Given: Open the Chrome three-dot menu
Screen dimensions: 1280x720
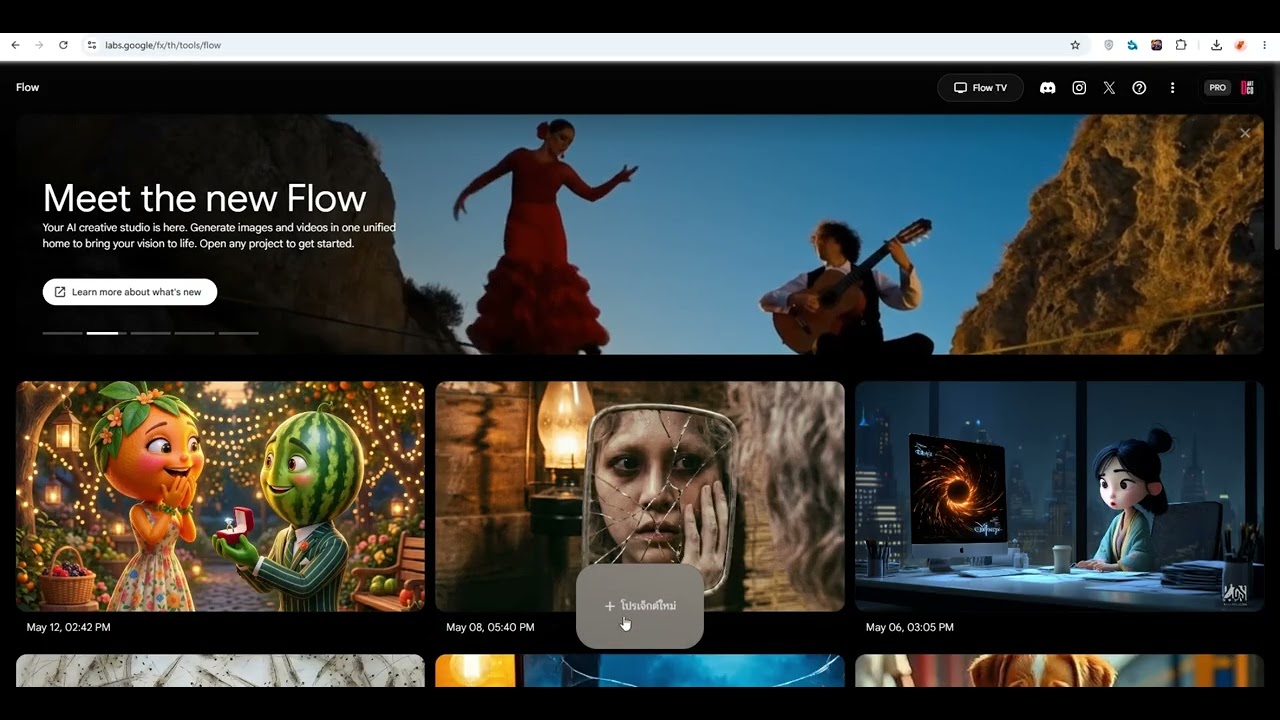Looking at the screenshot, I should point(1265,45).
